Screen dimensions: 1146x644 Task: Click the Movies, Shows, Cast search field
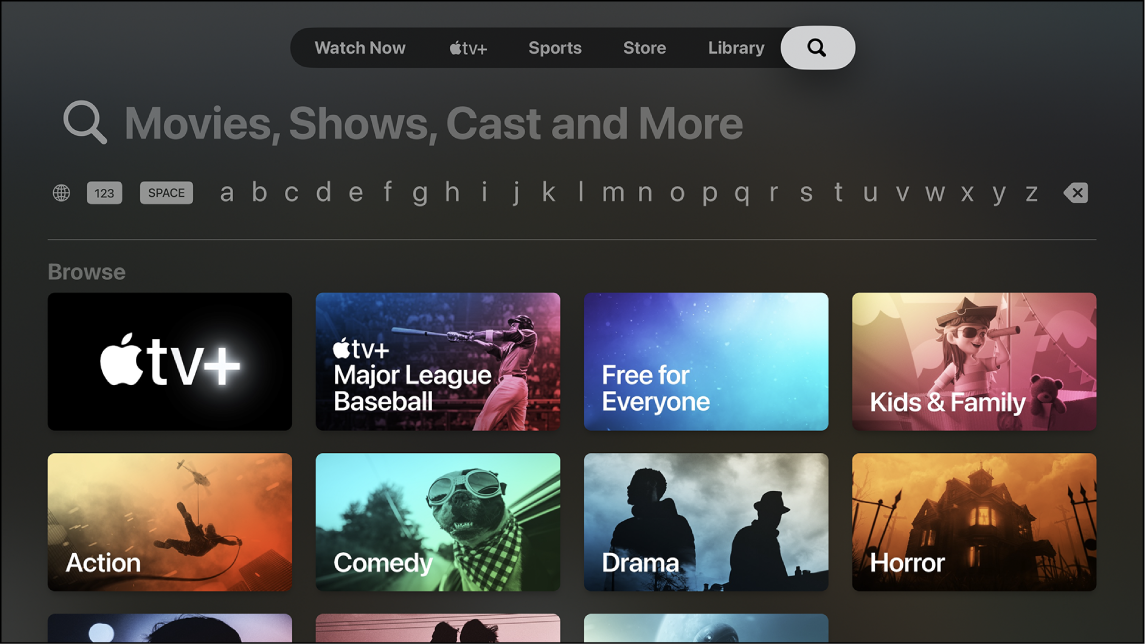[433, 122]
